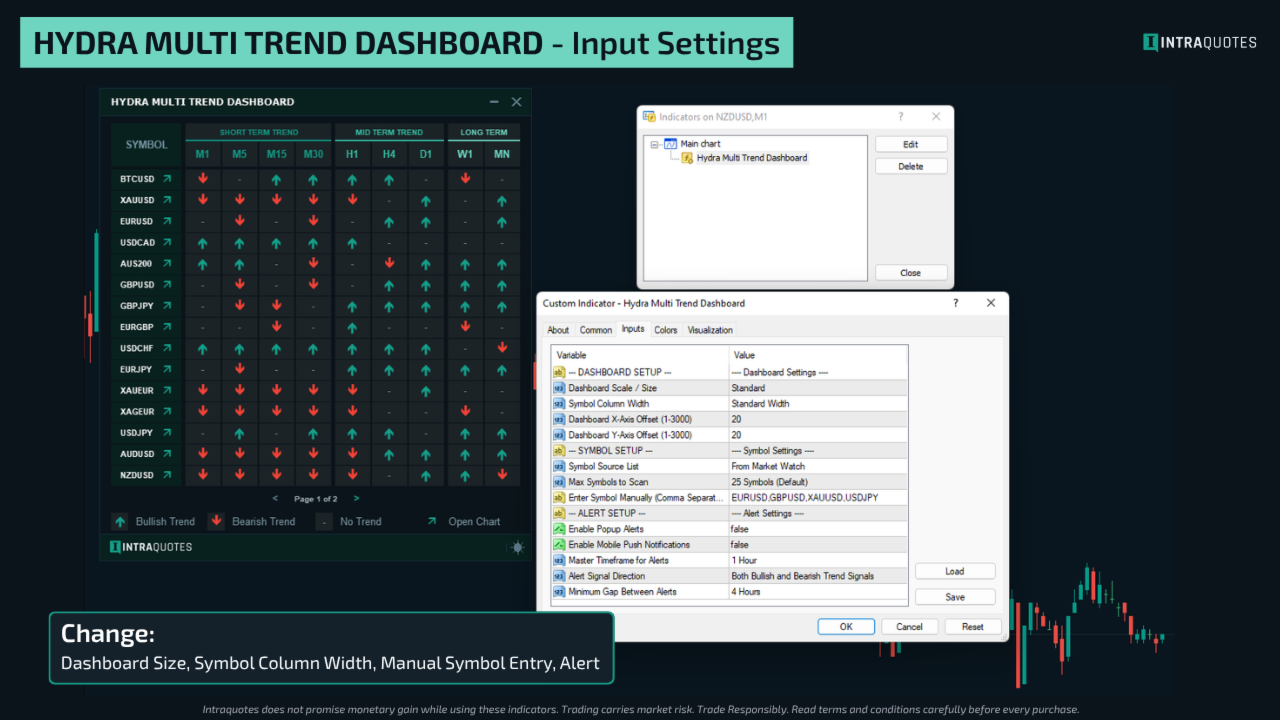1280x720 pixels.
Task: Open the XAUEUR chart using its arrow icon
Action: point(167,390)
